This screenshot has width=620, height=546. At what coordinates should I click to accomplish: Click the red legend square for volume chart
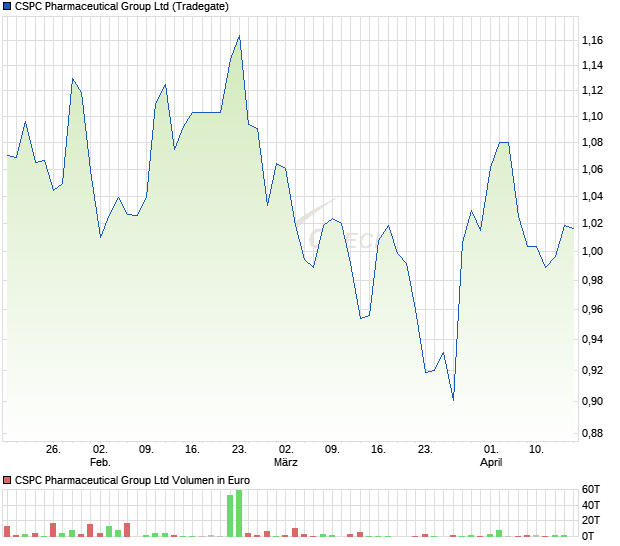coord(7,480)
